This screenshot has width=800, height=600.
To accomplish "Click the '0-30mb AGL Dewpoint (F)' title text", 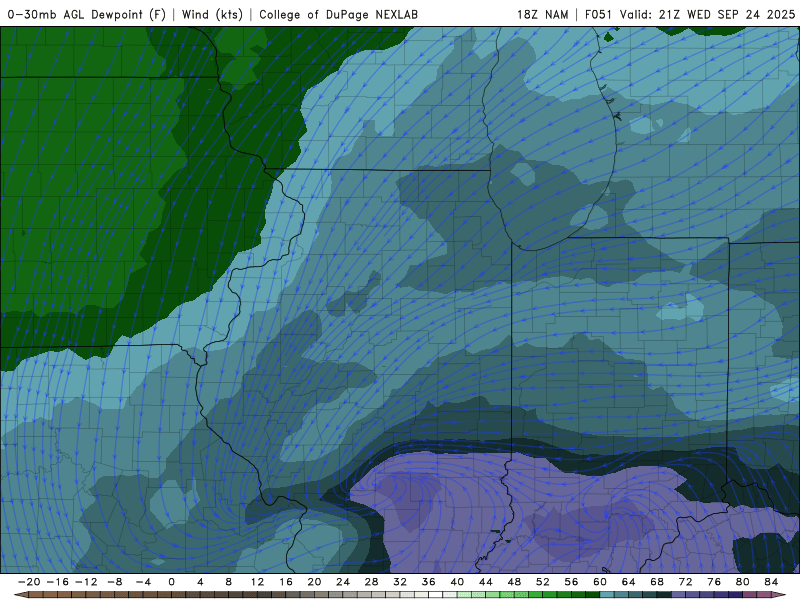I will 87,14.
